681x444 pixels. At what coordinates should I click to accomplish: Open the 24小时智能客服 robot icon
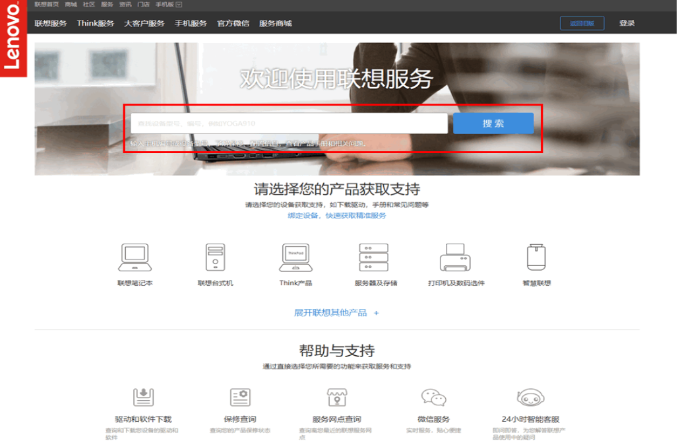coord(529,397)
